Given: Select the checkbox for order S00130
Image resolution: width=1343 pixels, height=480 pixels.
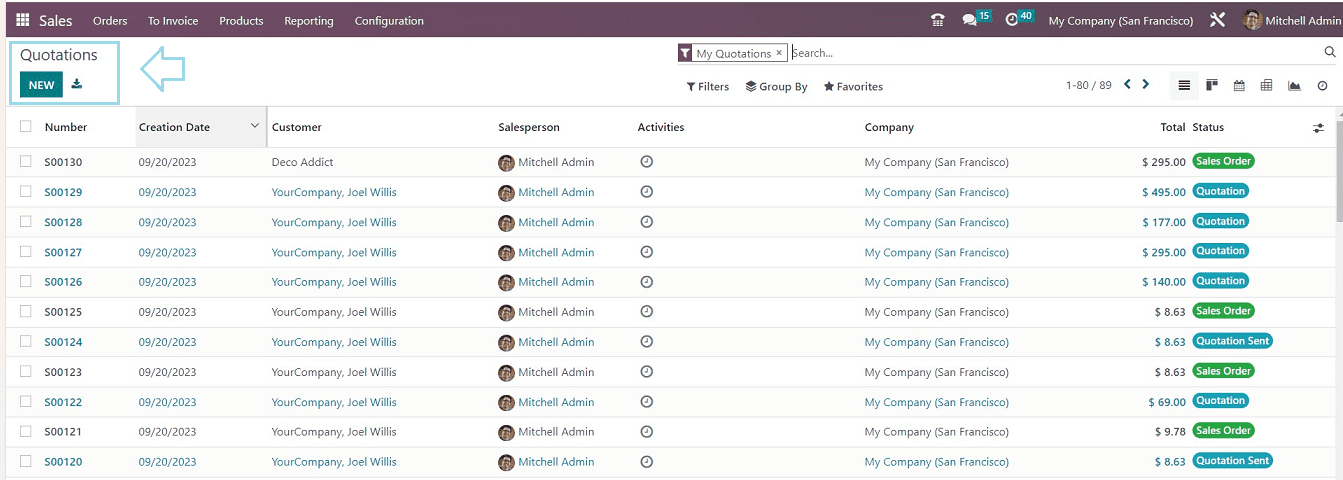Looking at the screenshot, I should [x=25, y=162].
